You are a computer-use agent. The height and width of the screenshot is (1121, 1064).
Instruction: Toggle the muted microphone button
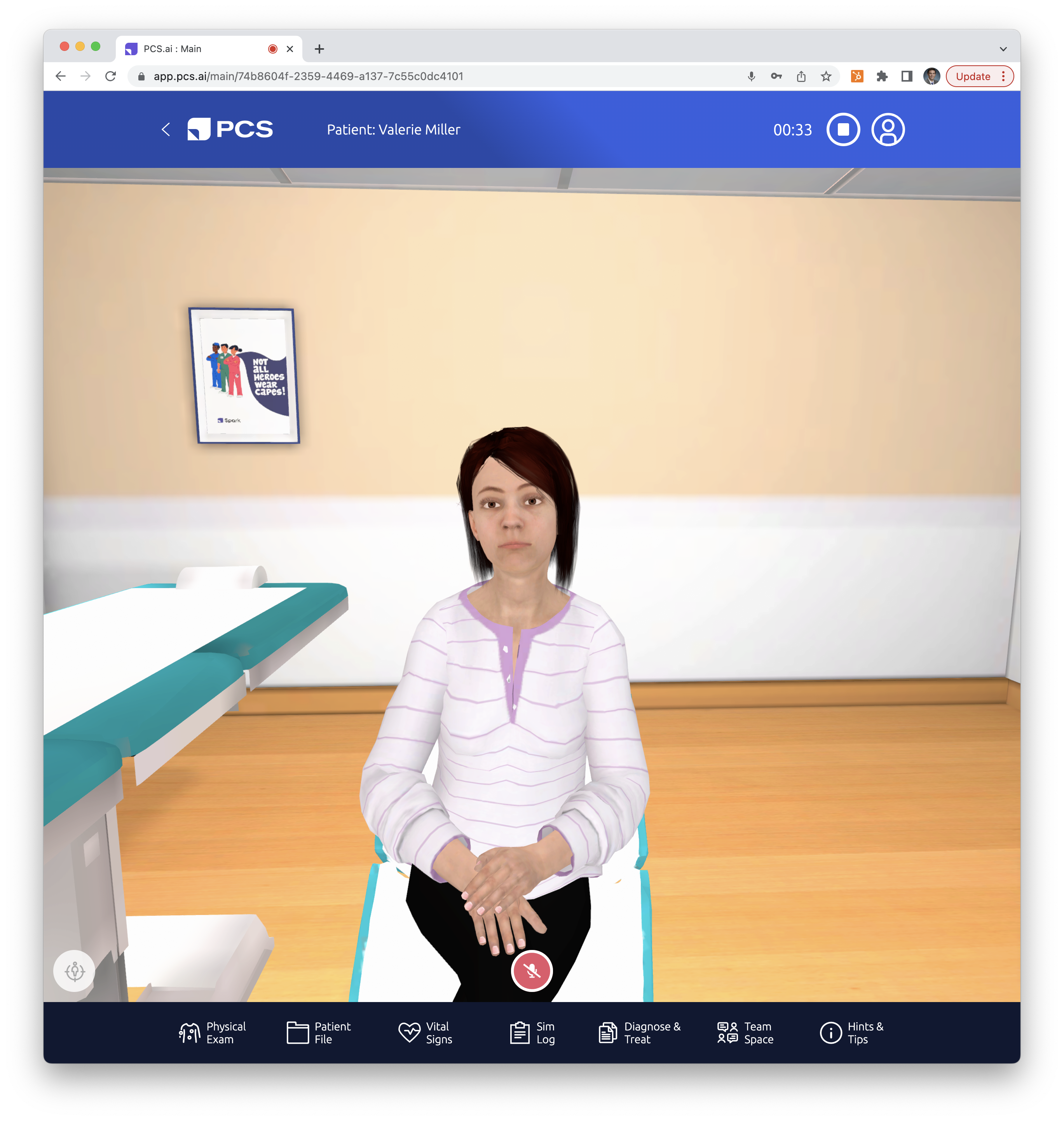click(x=532, y=971)
